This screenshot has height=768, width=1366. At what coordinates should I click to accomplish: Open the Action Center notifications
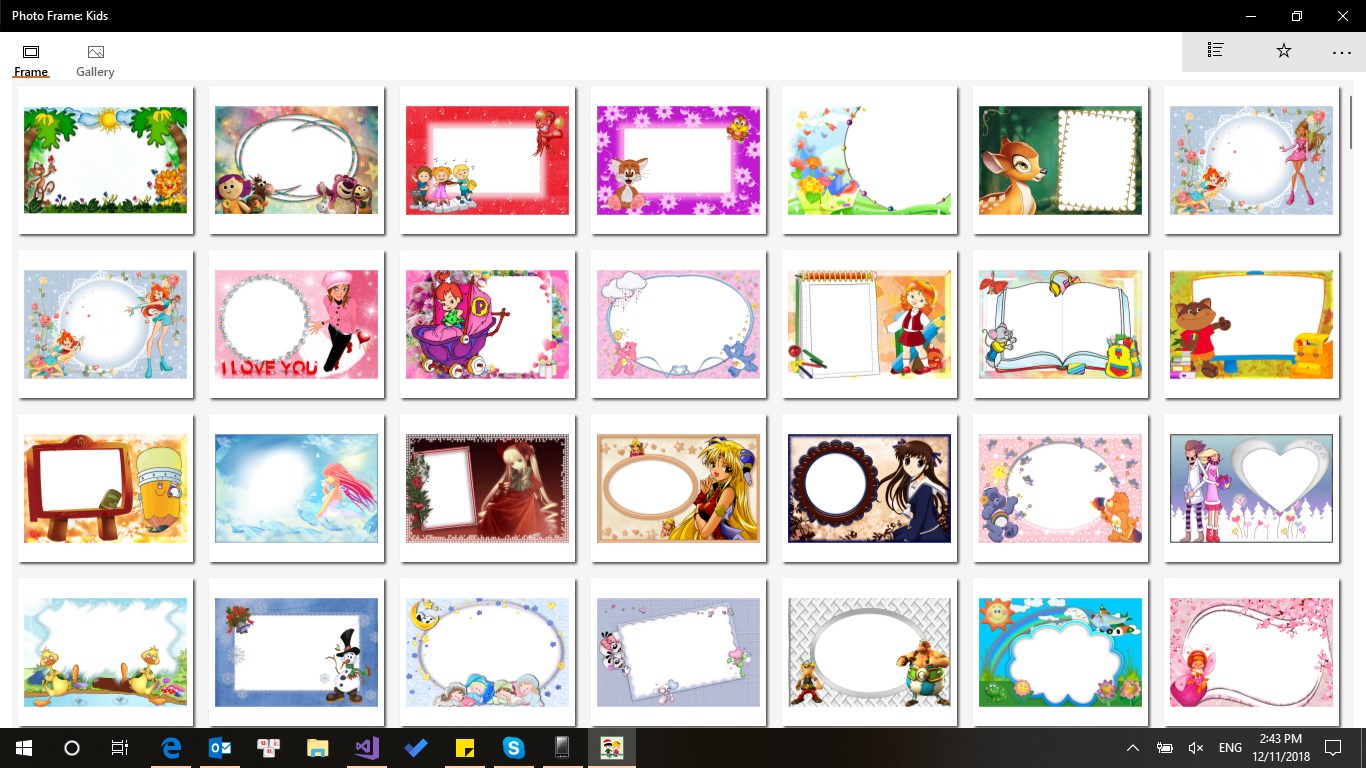tap(1333, 748)
